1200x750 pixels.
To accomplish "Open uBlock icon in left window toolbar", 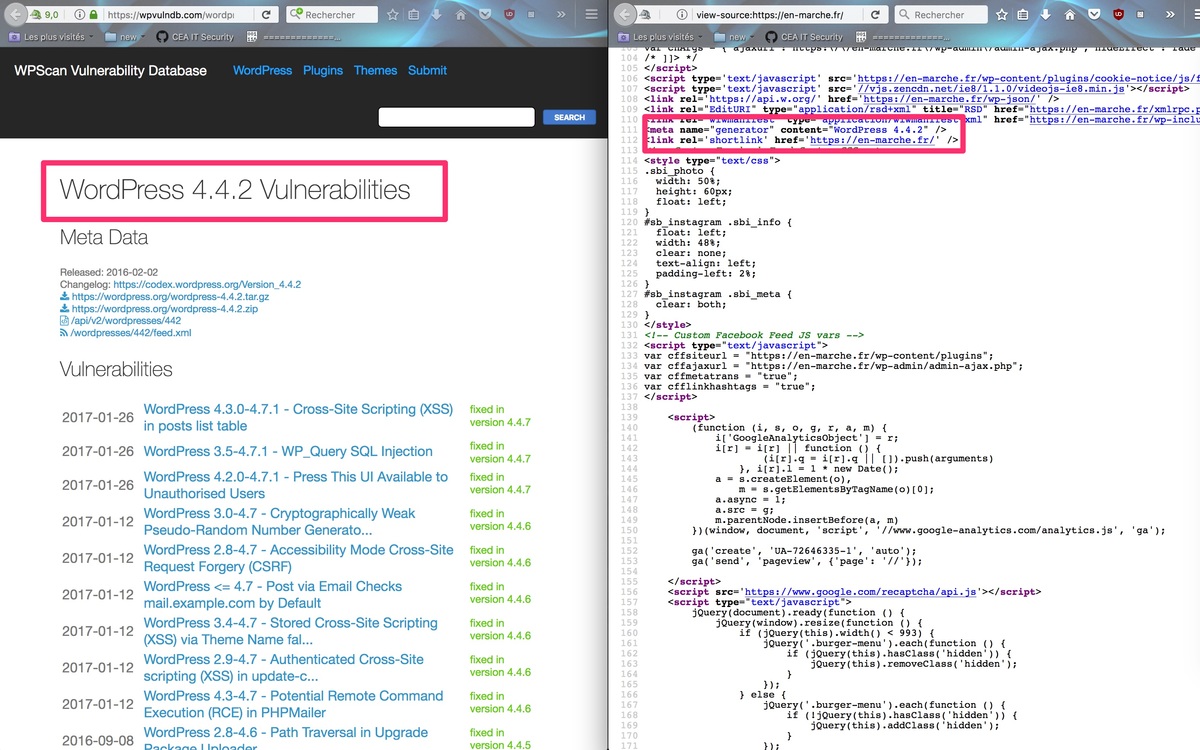I will [510, 16].
